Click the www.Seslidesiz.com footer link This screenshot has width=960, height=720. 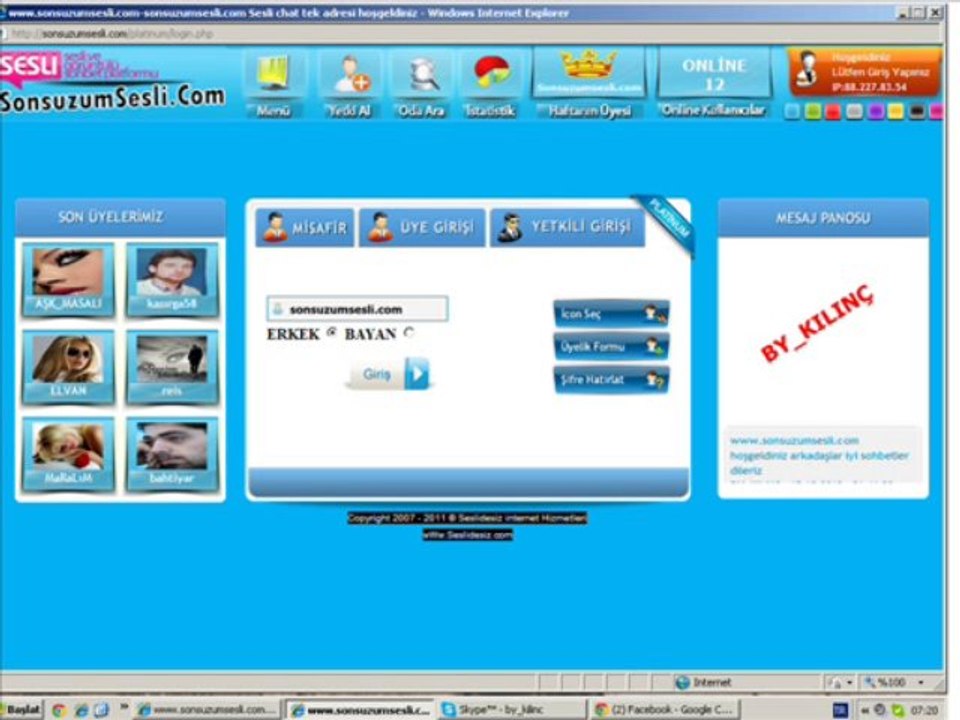tap(468, 534)
